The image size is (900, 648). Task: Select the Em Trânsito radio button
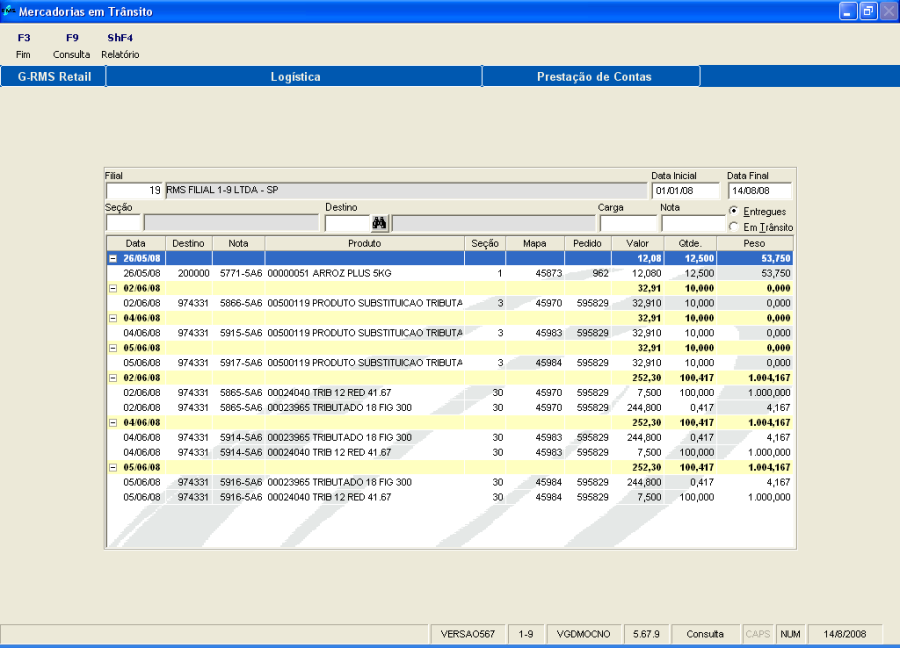(x=734, y=227)
